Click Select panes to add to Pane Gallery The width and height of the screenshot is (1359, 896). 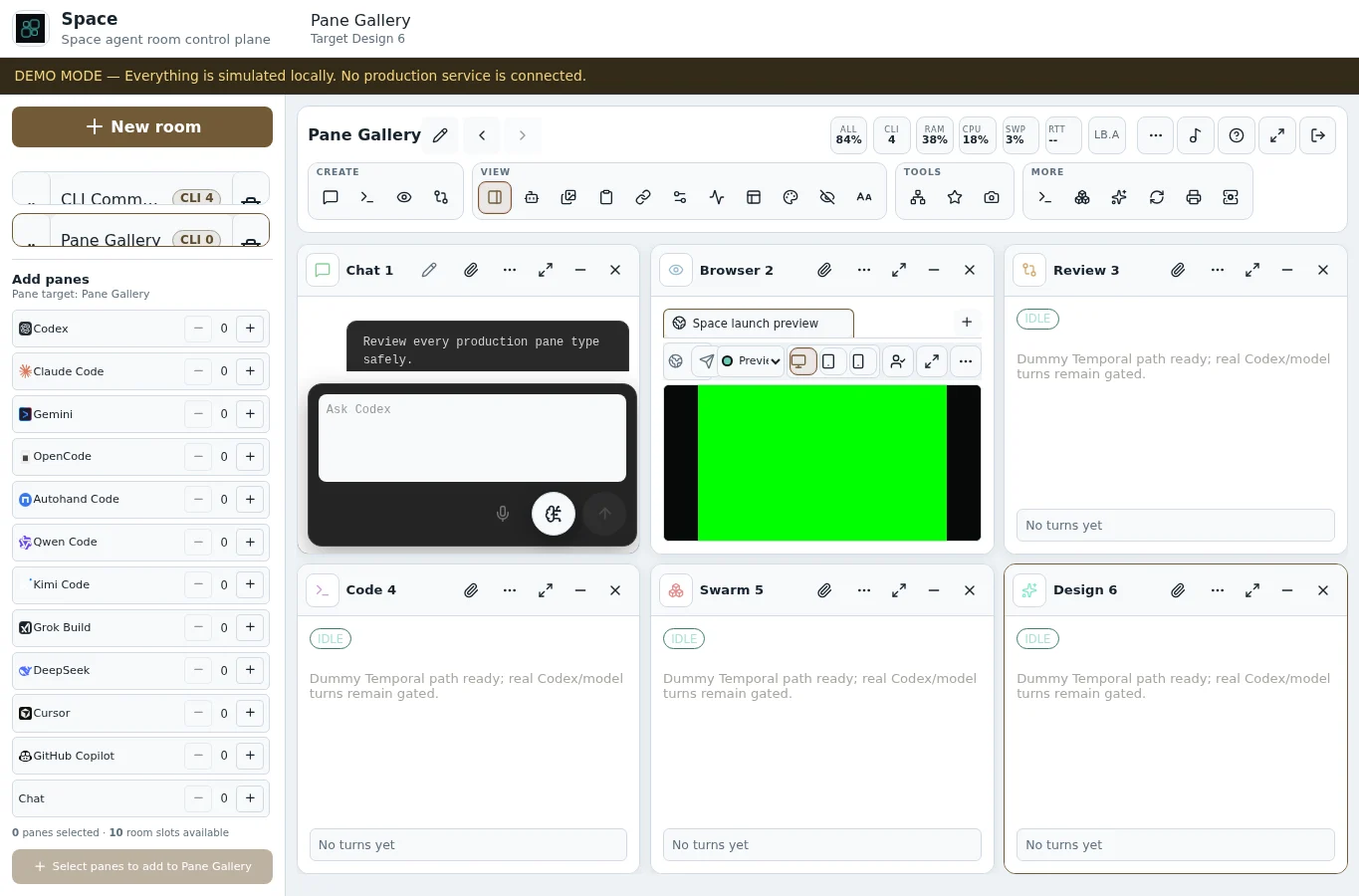(x=142, y=866)
